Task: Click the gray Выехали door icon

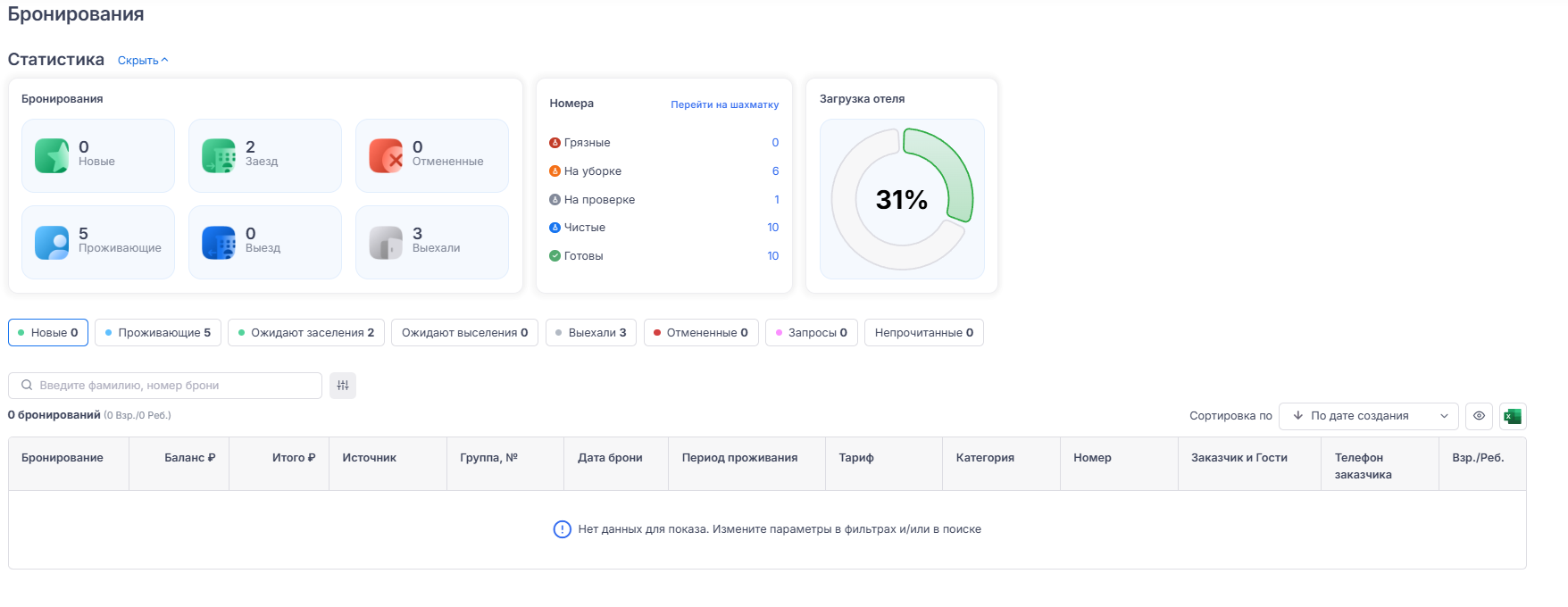Action: pos(386,242)
